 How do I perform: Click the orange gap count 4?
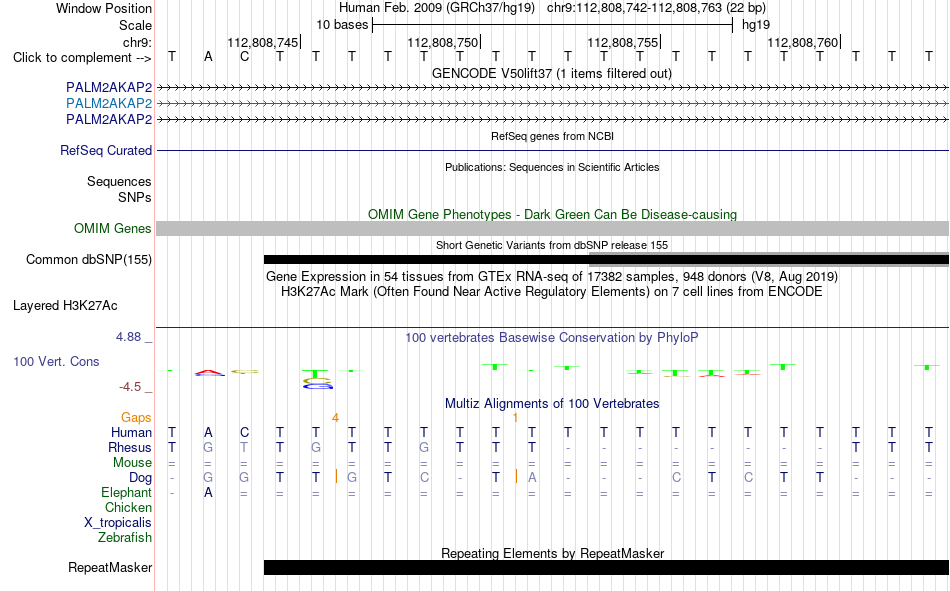(335, 418)
